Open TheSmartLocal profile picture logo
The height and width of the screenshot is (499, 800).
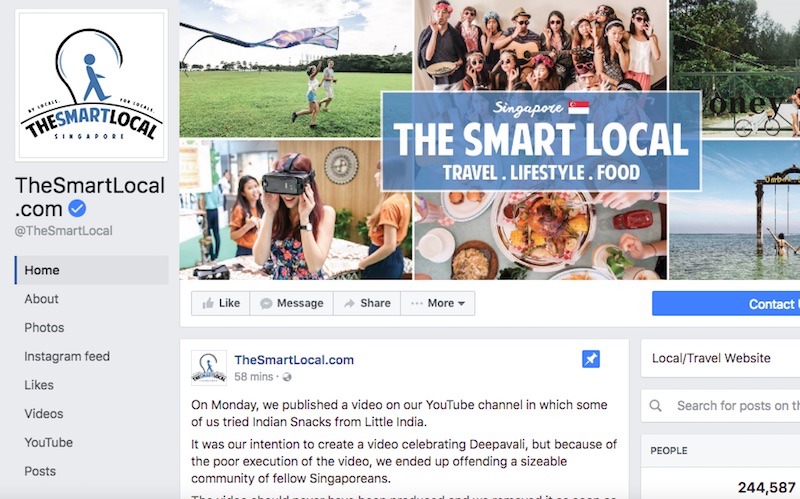91,85
